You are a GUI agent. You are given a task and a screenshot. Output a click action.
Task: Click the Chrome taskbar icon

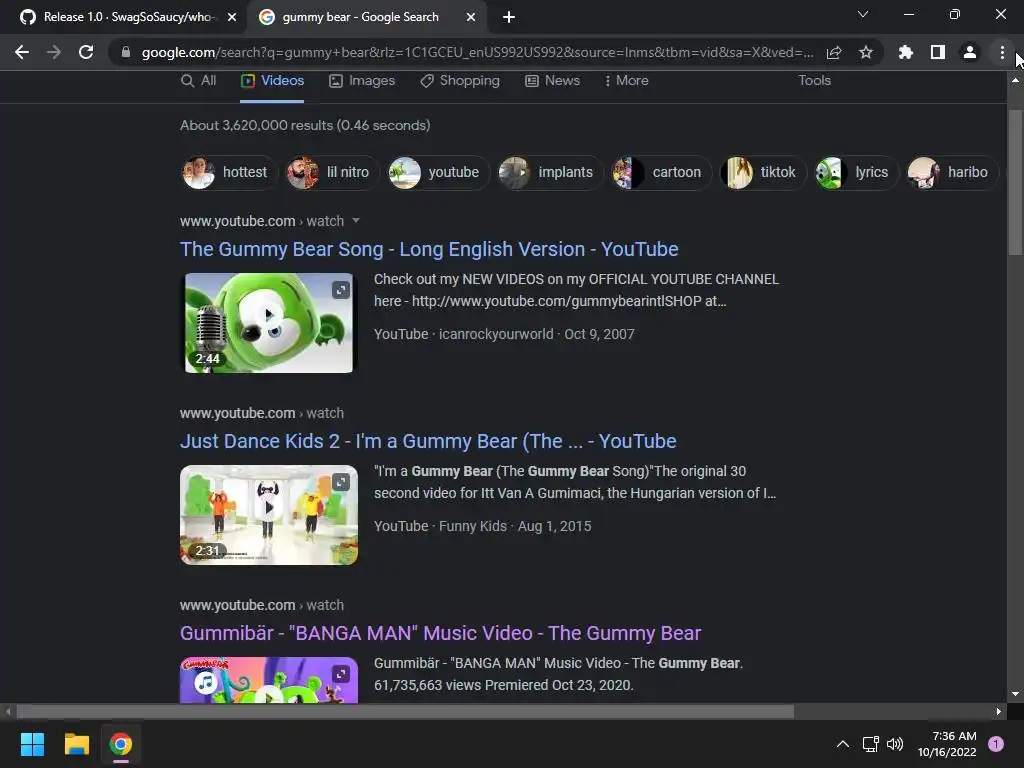[120, 744]
